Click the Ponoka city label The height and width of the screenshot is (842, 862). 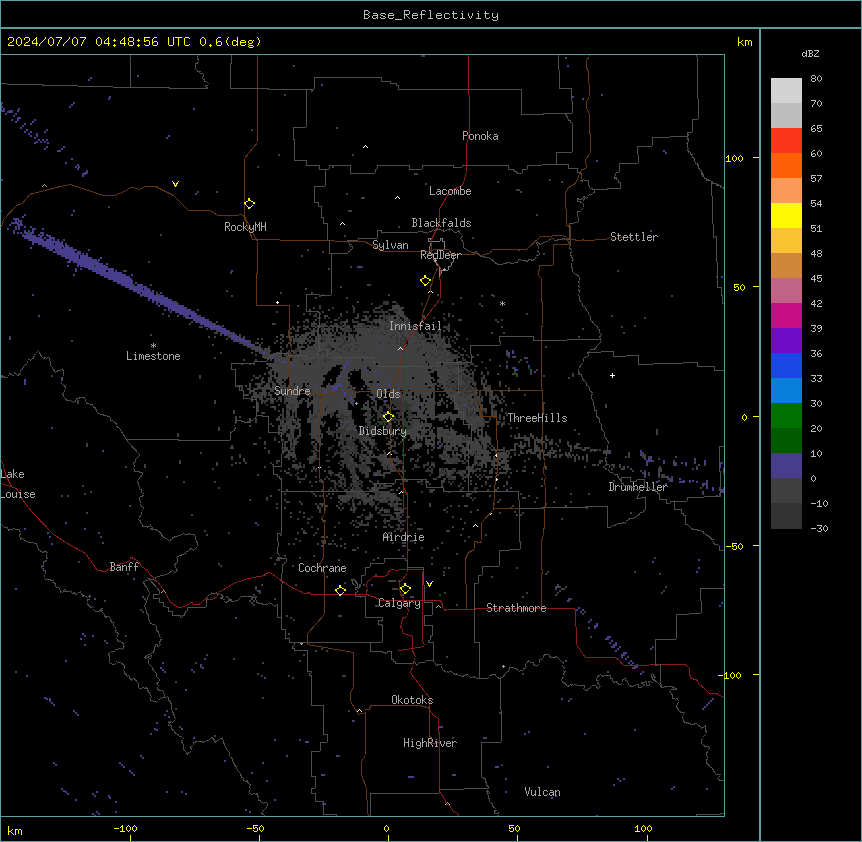click(x=480, y=136)
